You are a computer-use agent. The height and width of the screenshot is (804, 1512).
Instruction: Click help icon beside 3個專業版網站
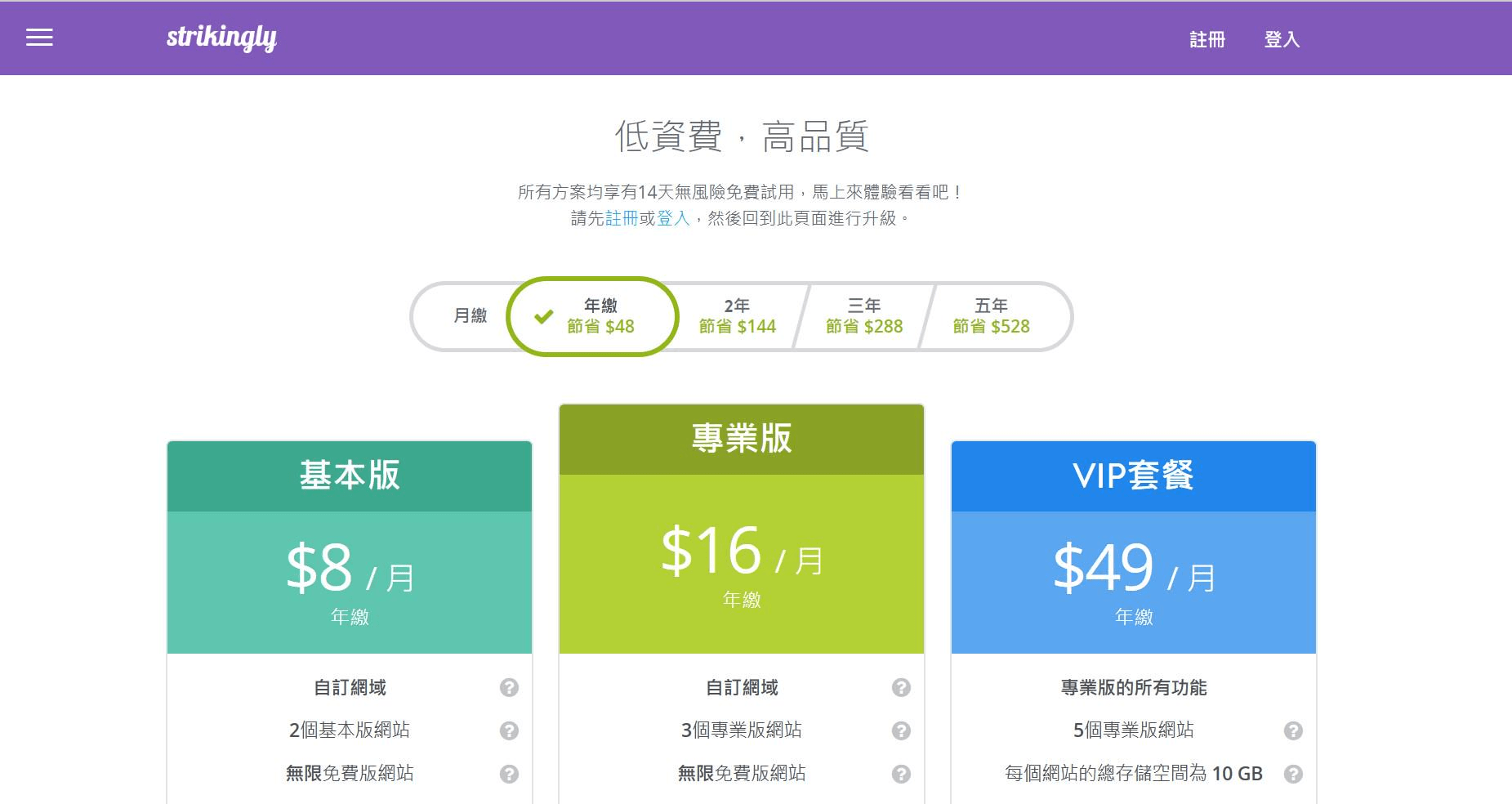click(901, 730)
